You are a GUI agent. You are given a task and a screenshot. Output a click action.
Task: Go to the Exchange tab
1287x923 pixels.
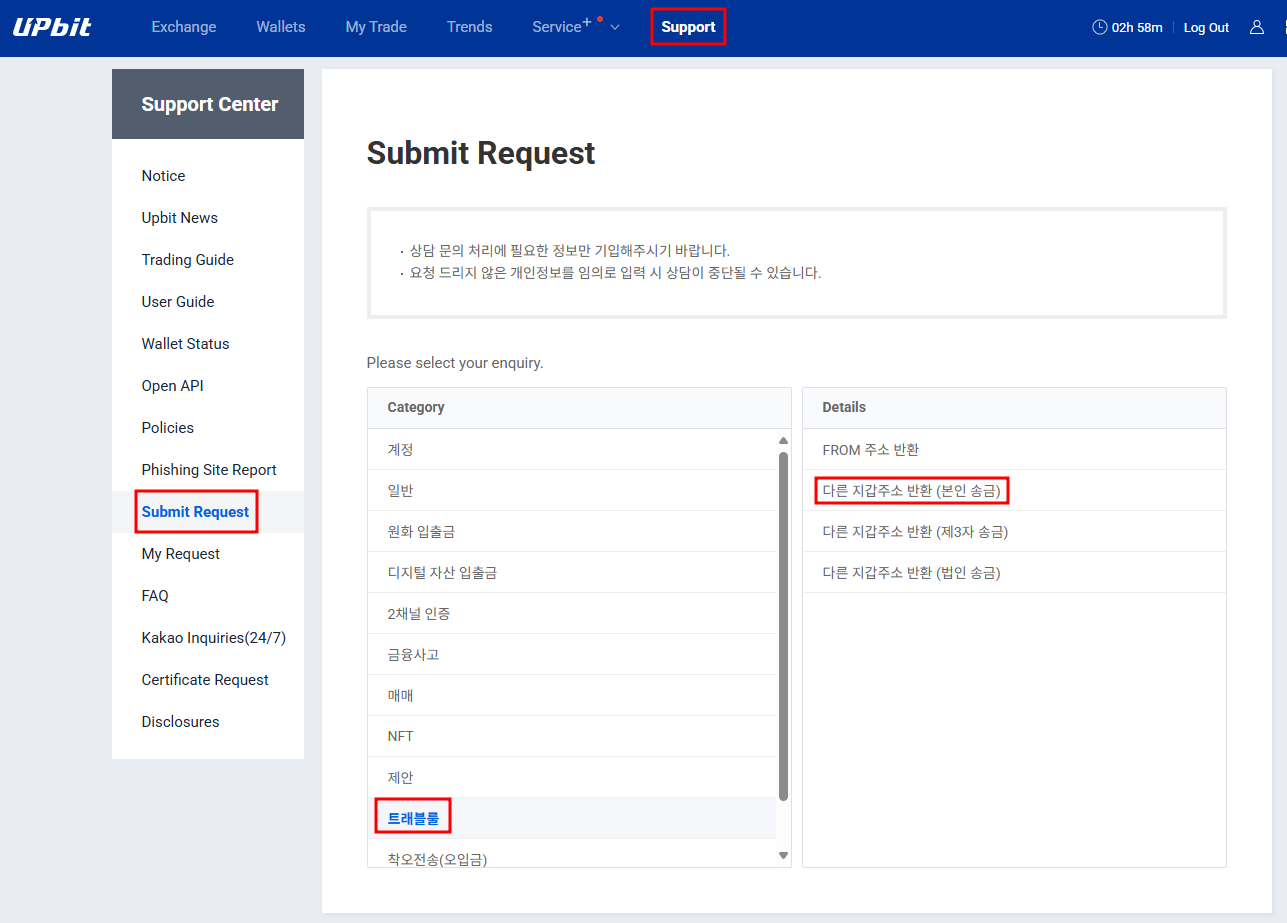pos(184,27)
